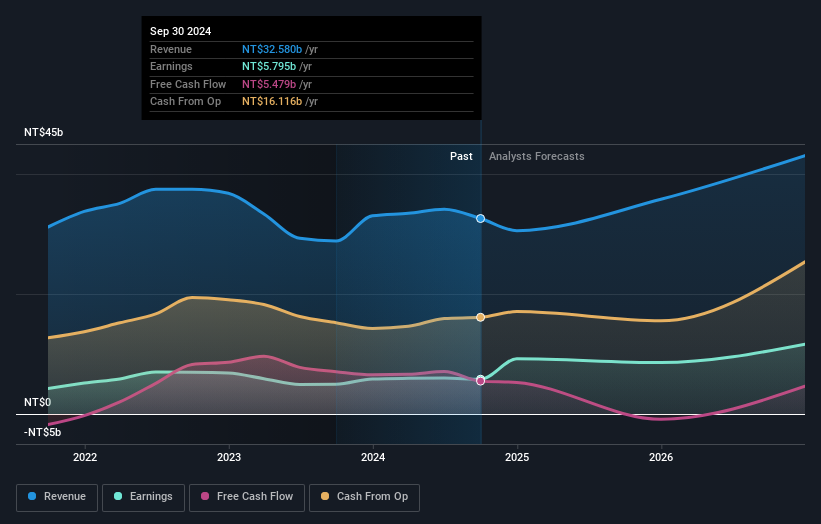This screenshot has width=821, height=524.
Task: Click the -NT$5b y-axis label
Action: coord(42,432)
